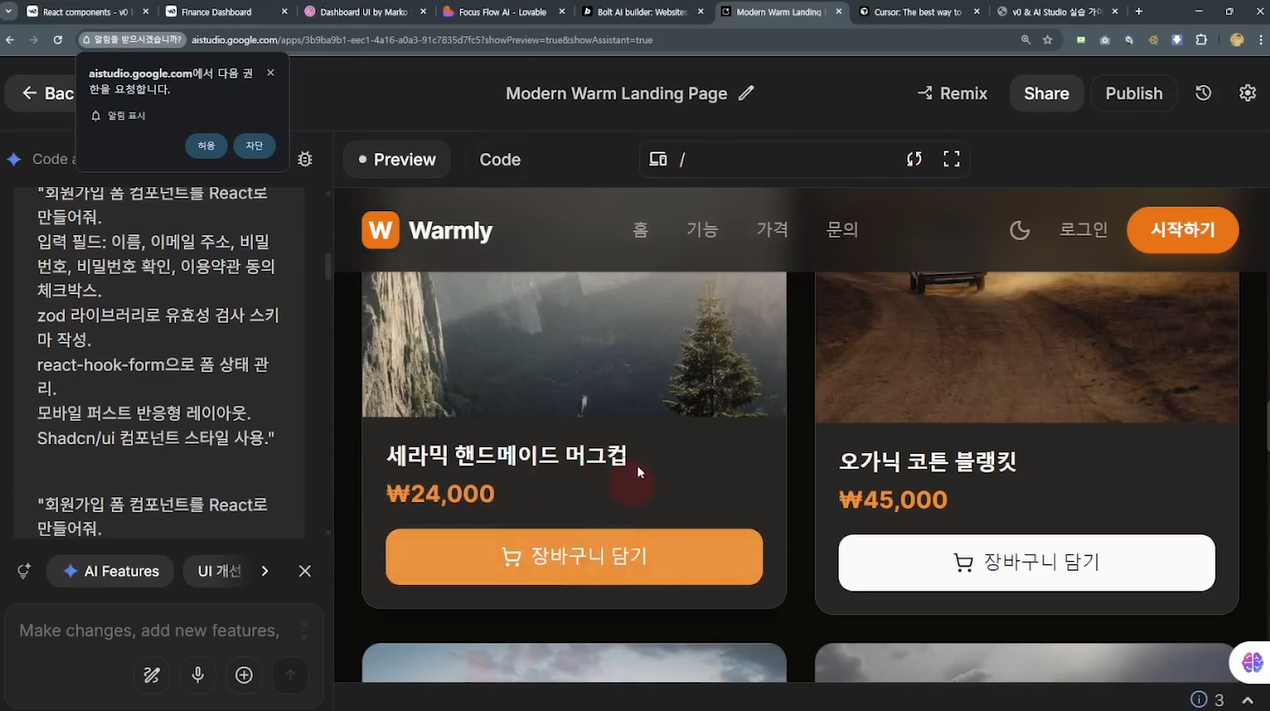
Task: Click the brain icon at bottom right
Action: pyautogui.click(x=1252, y=661)
